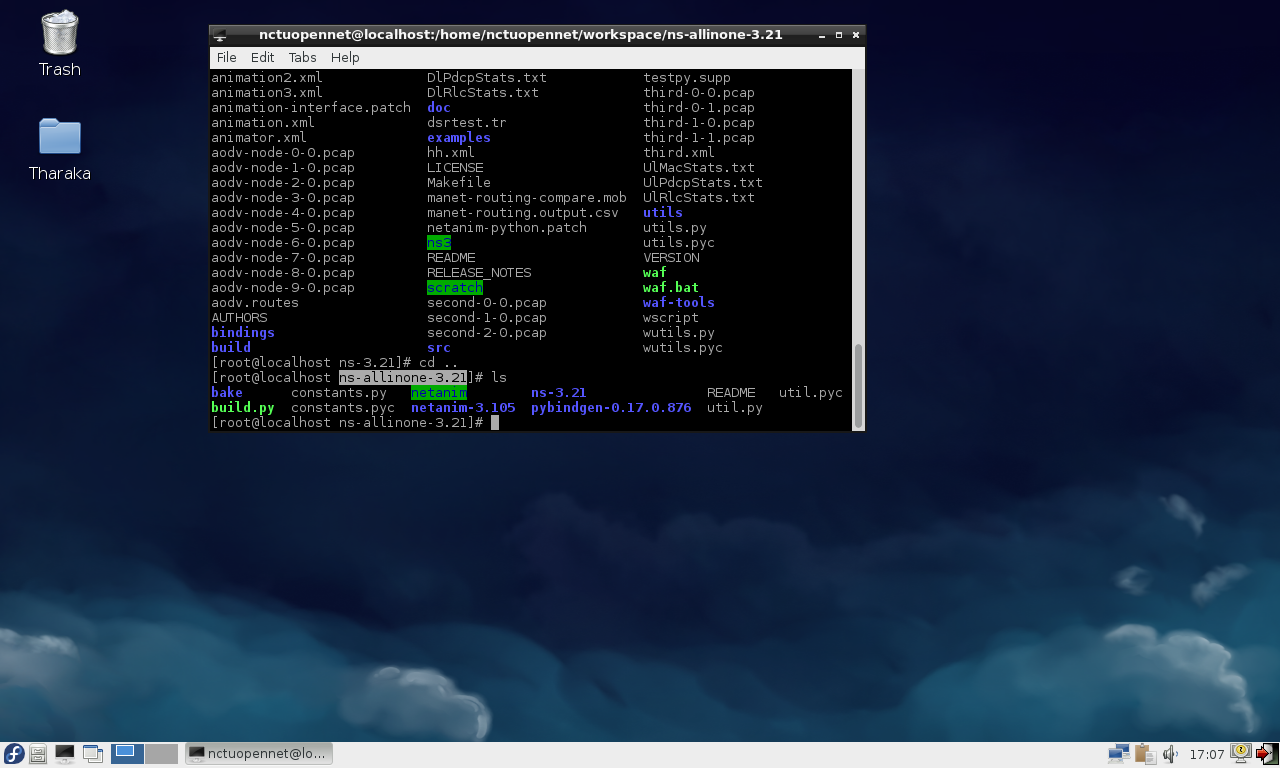
Task: Click the screensaver tray icon
Action: [1239, 753]
